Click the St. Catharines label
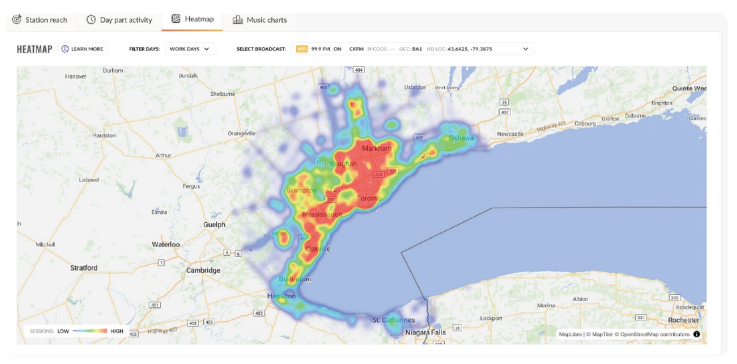The width and height of the screenshot is (737, 364). pos(393,320)
